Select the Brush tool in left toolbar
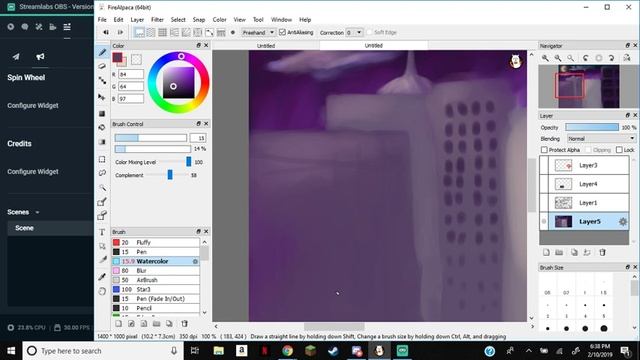Screen dimensions: 640x360 pyautogui.click(x=102, y=52)
